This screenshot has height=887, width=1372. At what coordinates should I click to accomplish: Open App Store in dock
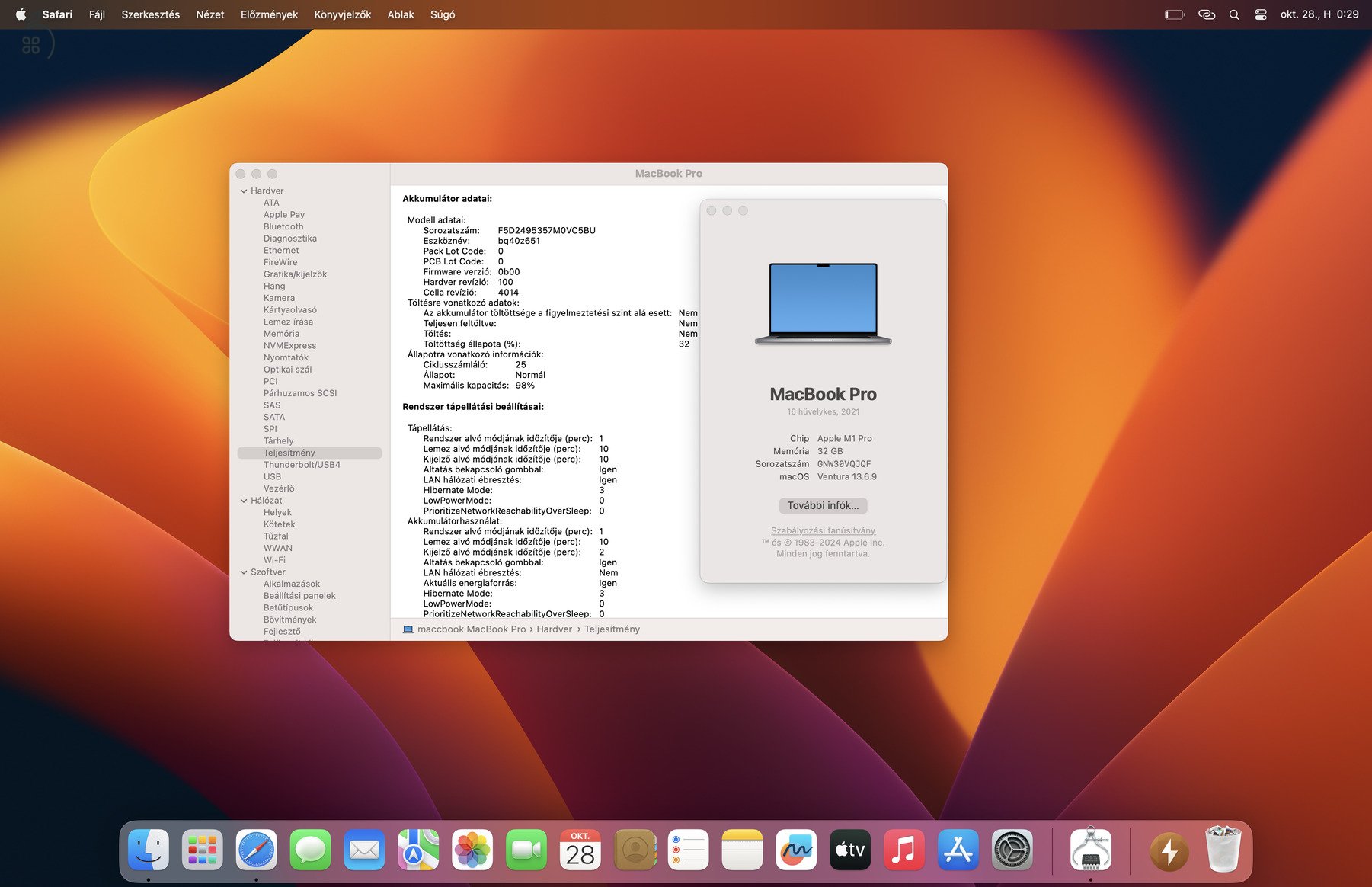[x=958, y=850]
